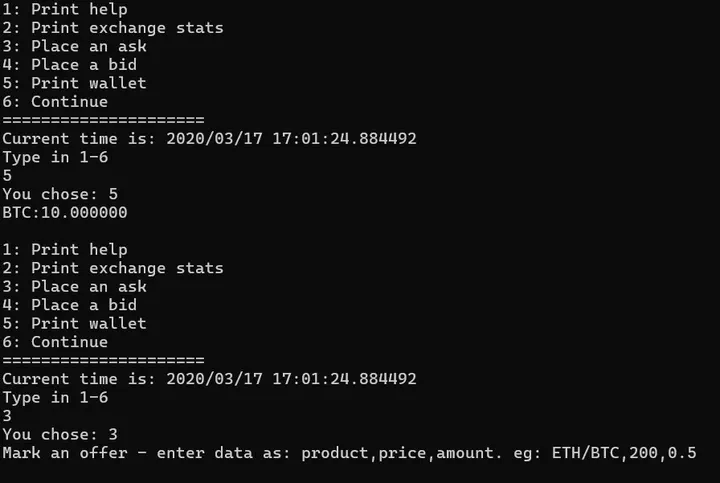
Task: Select '3: Place an ask' in the lower menu
Action: click(75, 286)
